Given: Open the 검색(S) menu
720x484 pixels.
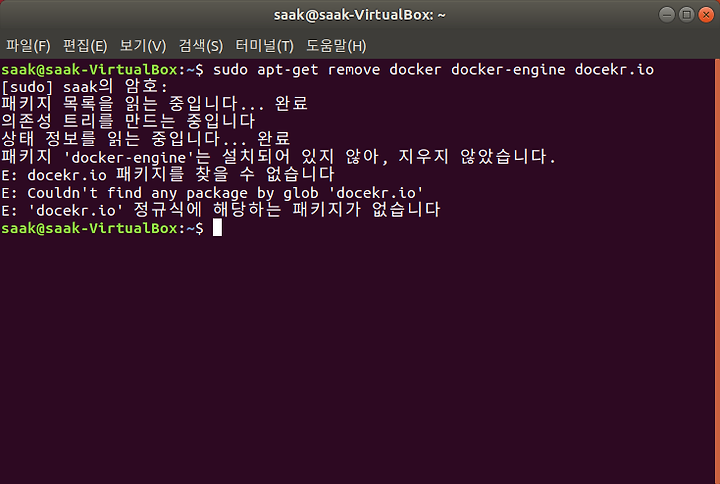Looking at the screenshot, I should [201, 45].
